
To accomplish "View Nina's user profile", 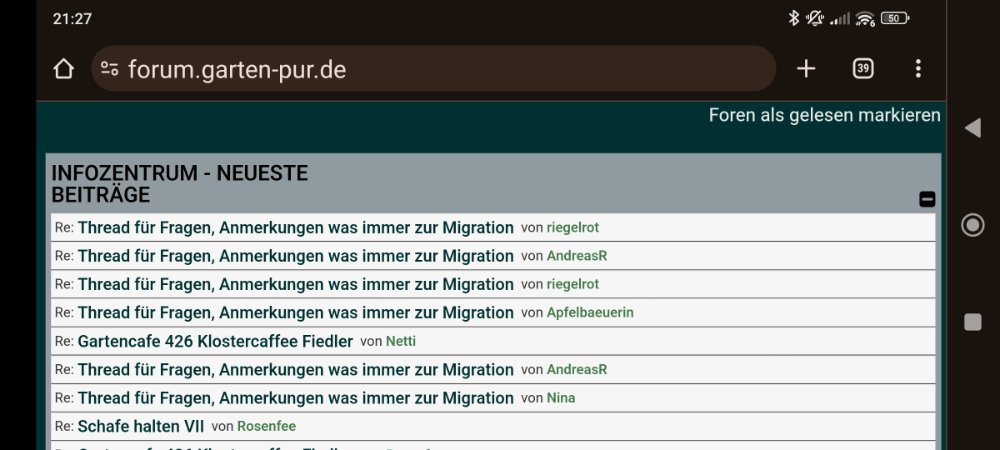I will (561, 398).
